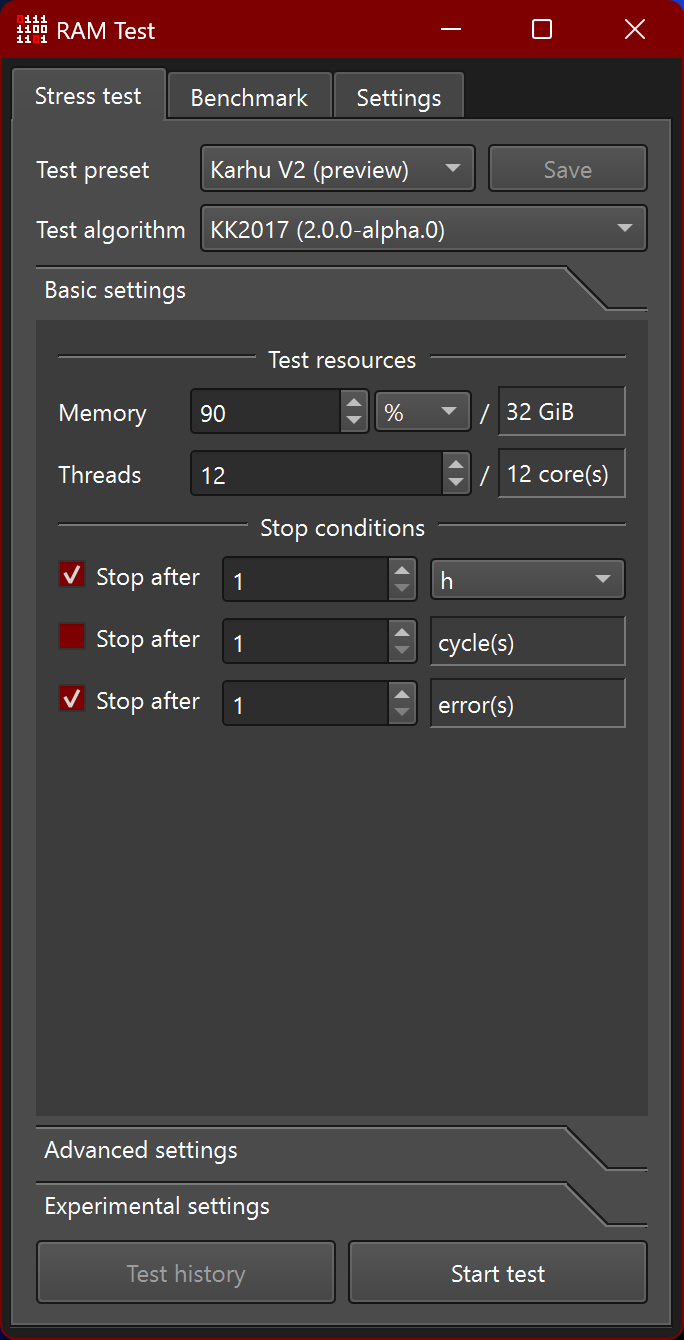Screen dimensions: 684x1340
Task: Click the RAM Test app icon in title bar
Action: point(32,30)
